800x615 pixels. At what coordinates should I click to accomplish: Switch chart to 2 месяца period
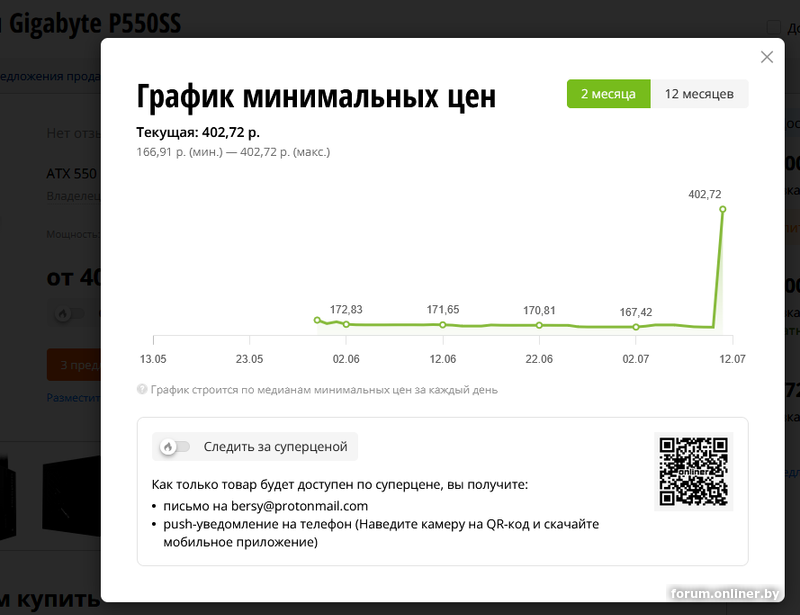[x=608, y=94]
